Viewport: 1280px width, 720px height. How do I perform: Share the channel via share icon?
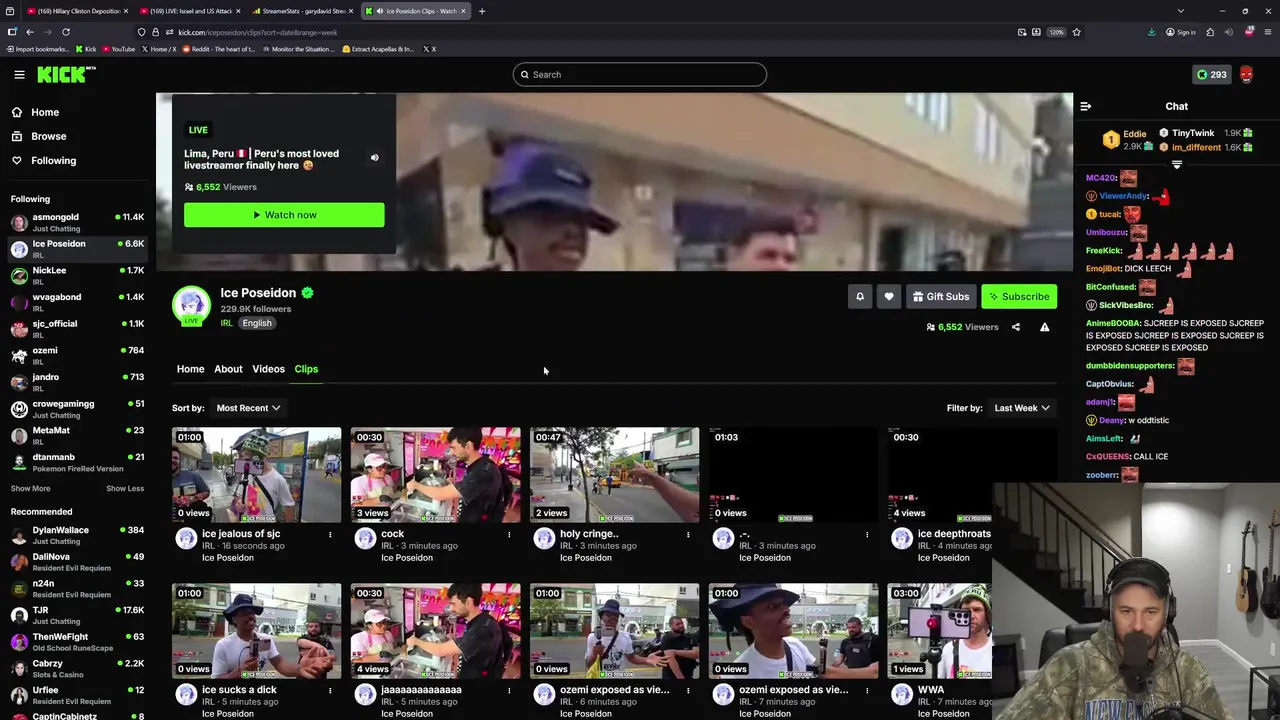click(x=1016, y=327)
